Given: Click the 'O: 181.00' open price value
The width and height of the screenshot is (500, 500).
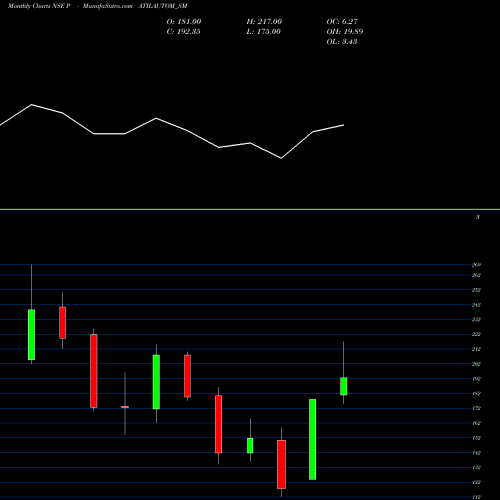Looking at the screenshot, I should (x=184, y=22).
